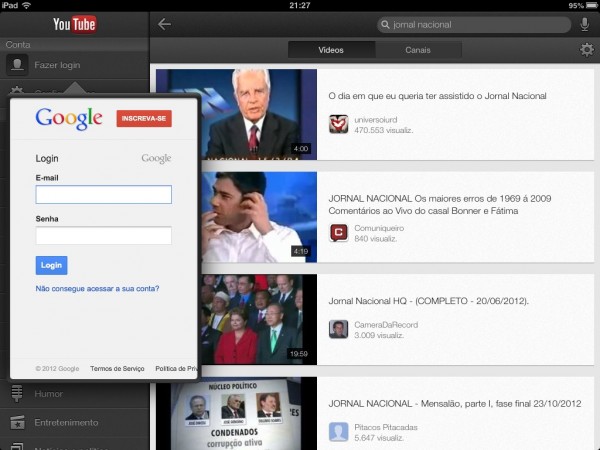Switch to the Canais tab
600x450 pixels.
tap(418, 50)
